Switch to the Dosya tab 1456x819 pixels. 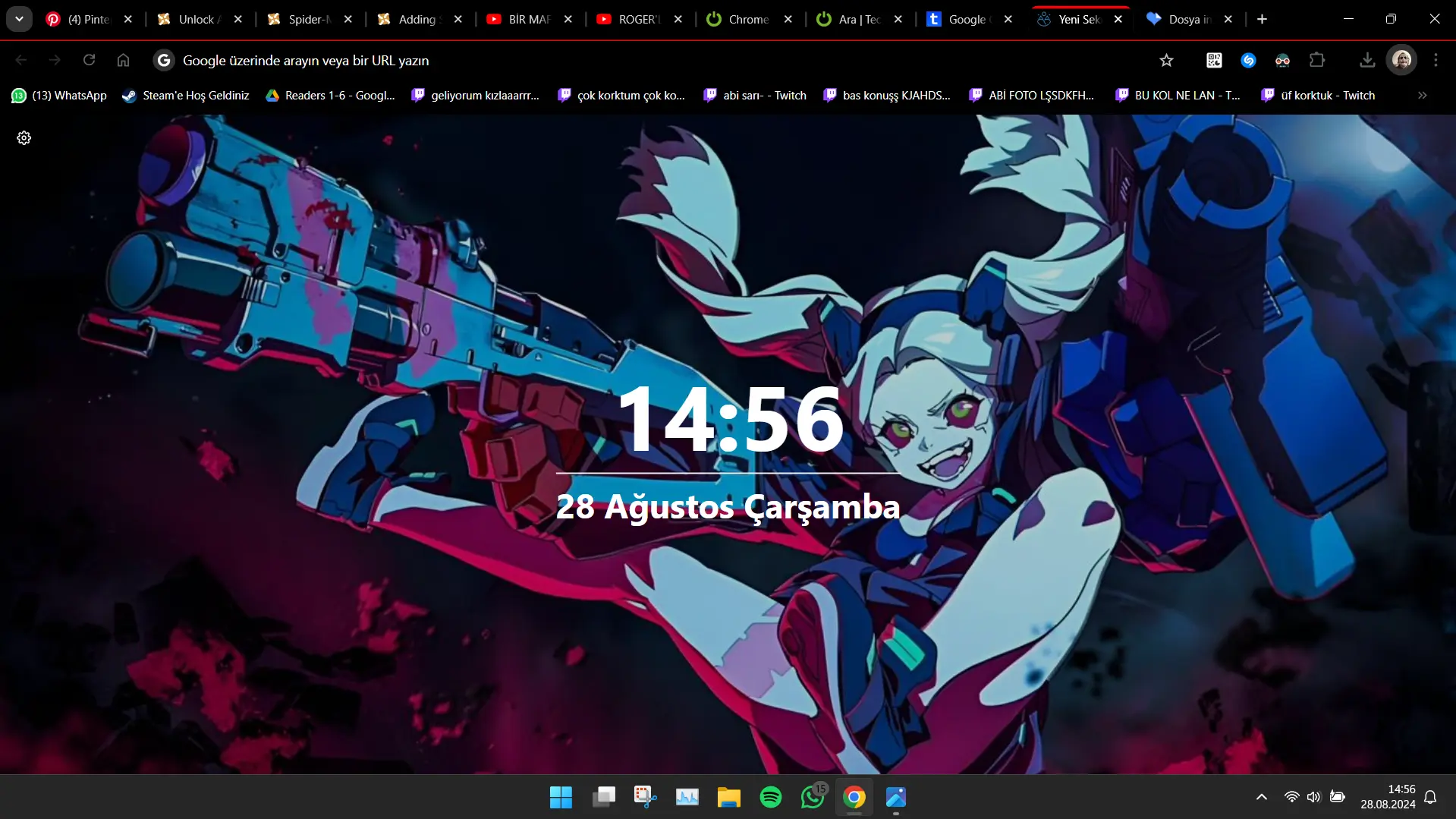[x=1189, y=19]
